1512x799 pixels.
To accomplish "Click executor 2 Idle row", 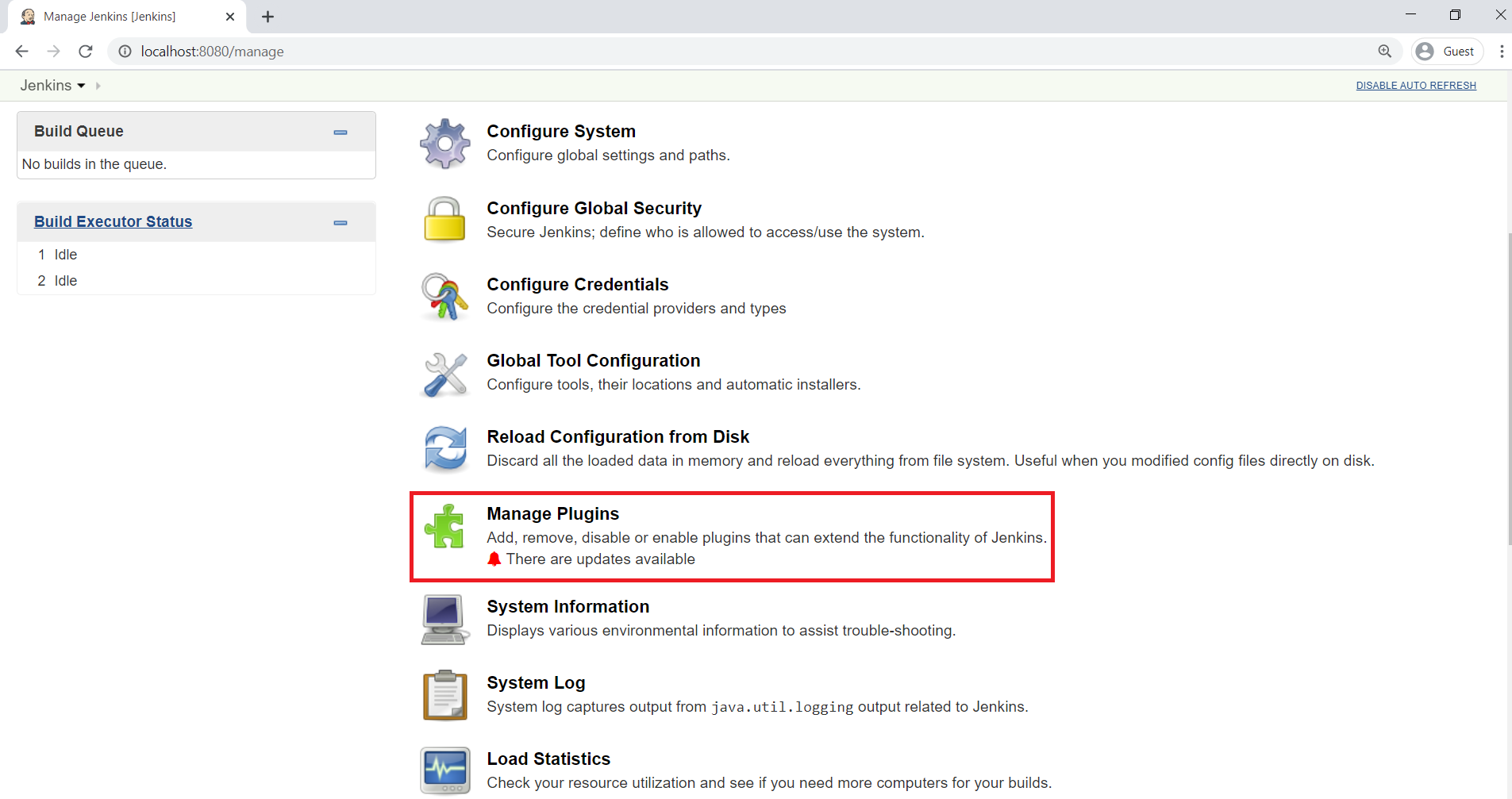I will click(x=196, y=281).
